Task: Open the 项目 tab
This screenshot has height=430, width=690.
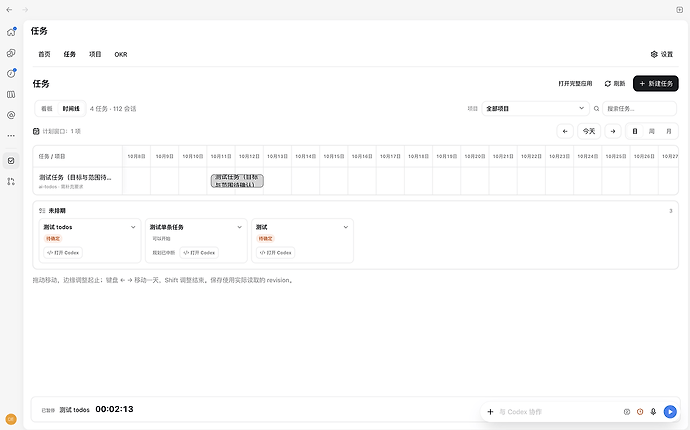Action: click(x=95, y=55)
